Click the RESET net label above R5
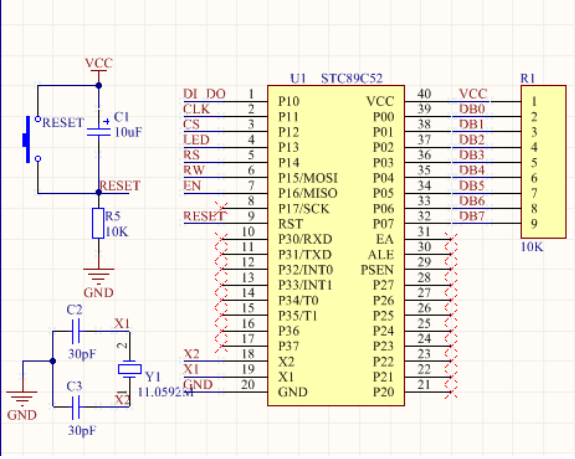575x459 pixels. [120, 186]
